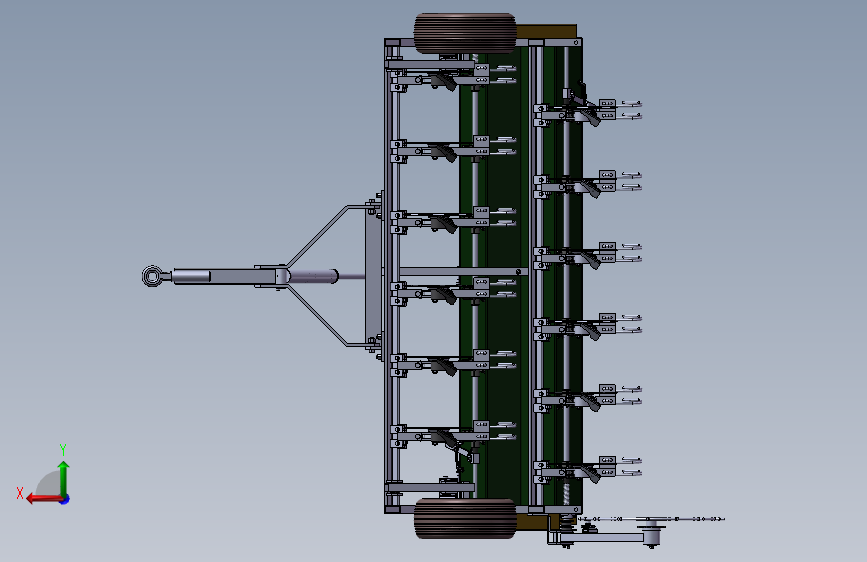Select the drive pulley at the bottom right
Viewport: 867px width, 562px height.
point(651,534)
